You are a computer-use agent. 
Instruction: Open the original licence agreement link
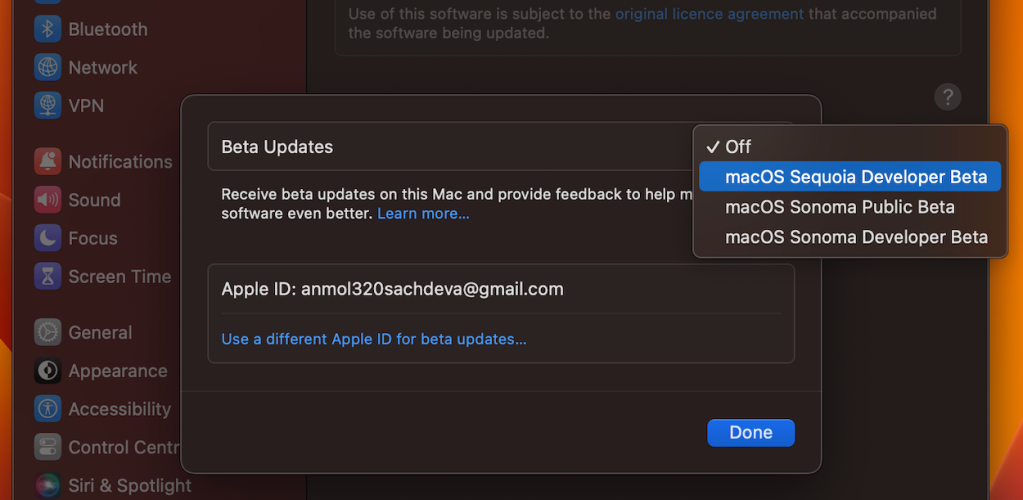(710, 14)
